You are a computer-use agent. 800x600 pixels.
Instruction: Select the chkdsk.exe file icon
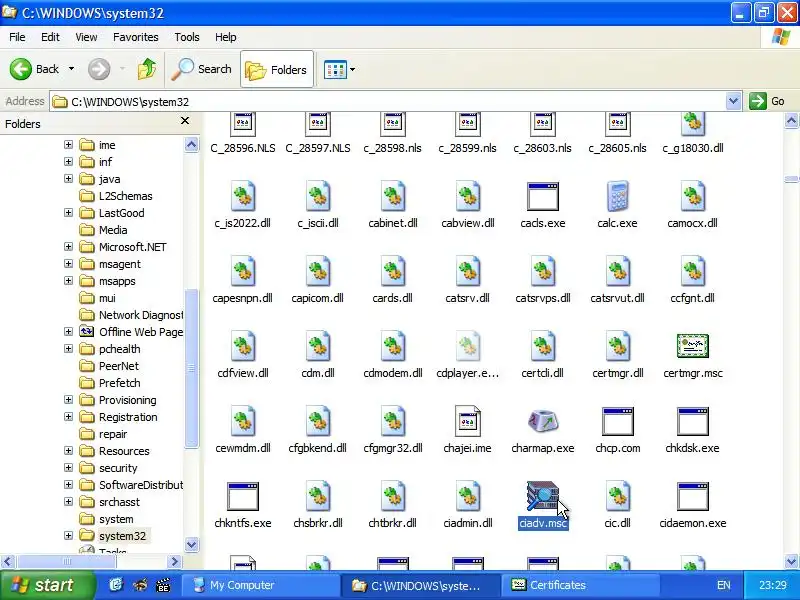click(x=692, y=421)
